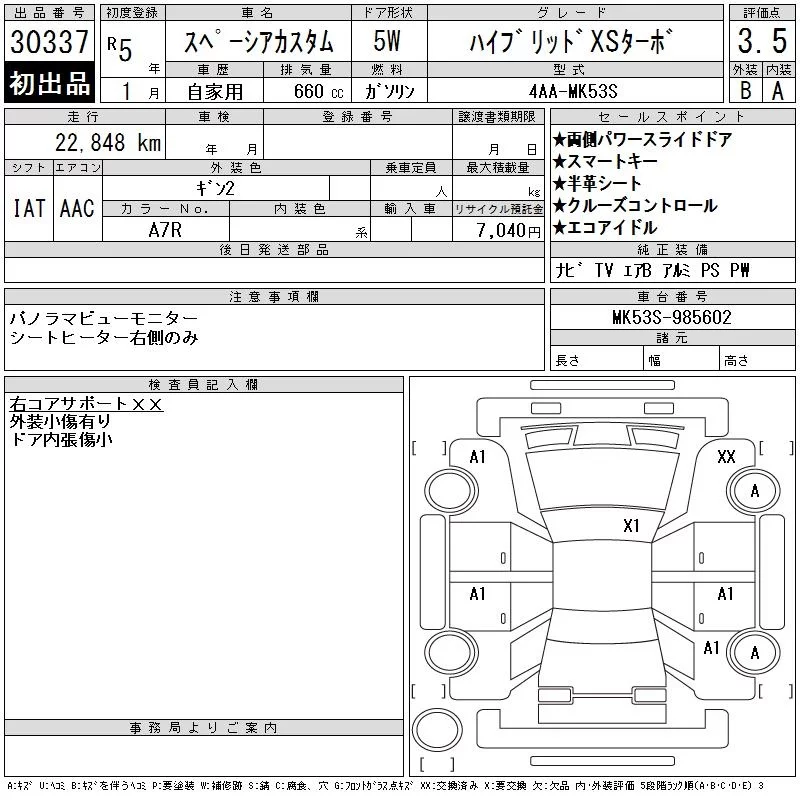800x800 pixels.
Task: Click the 車台番号 header
Action: pyautogui.click(x=672, y=296)
